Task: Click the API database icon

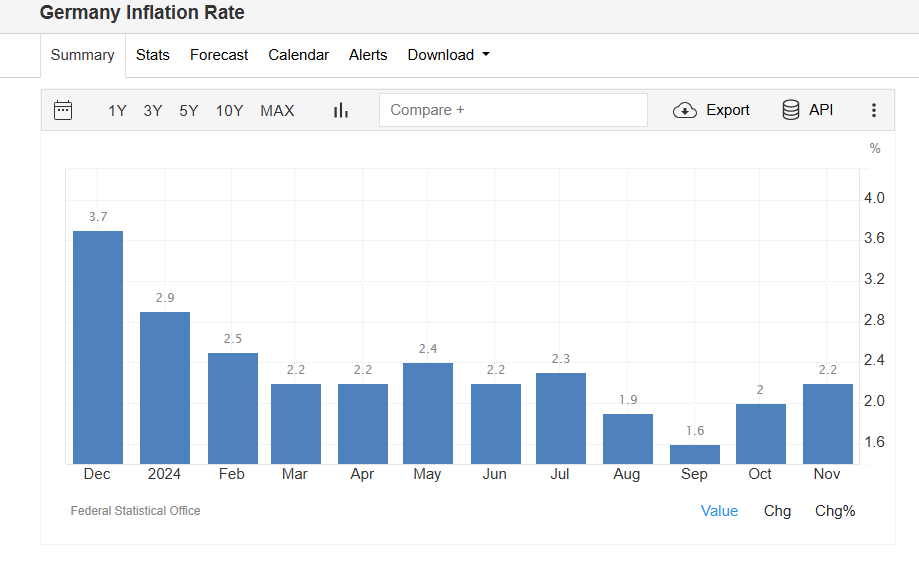Action: (791, 110)
